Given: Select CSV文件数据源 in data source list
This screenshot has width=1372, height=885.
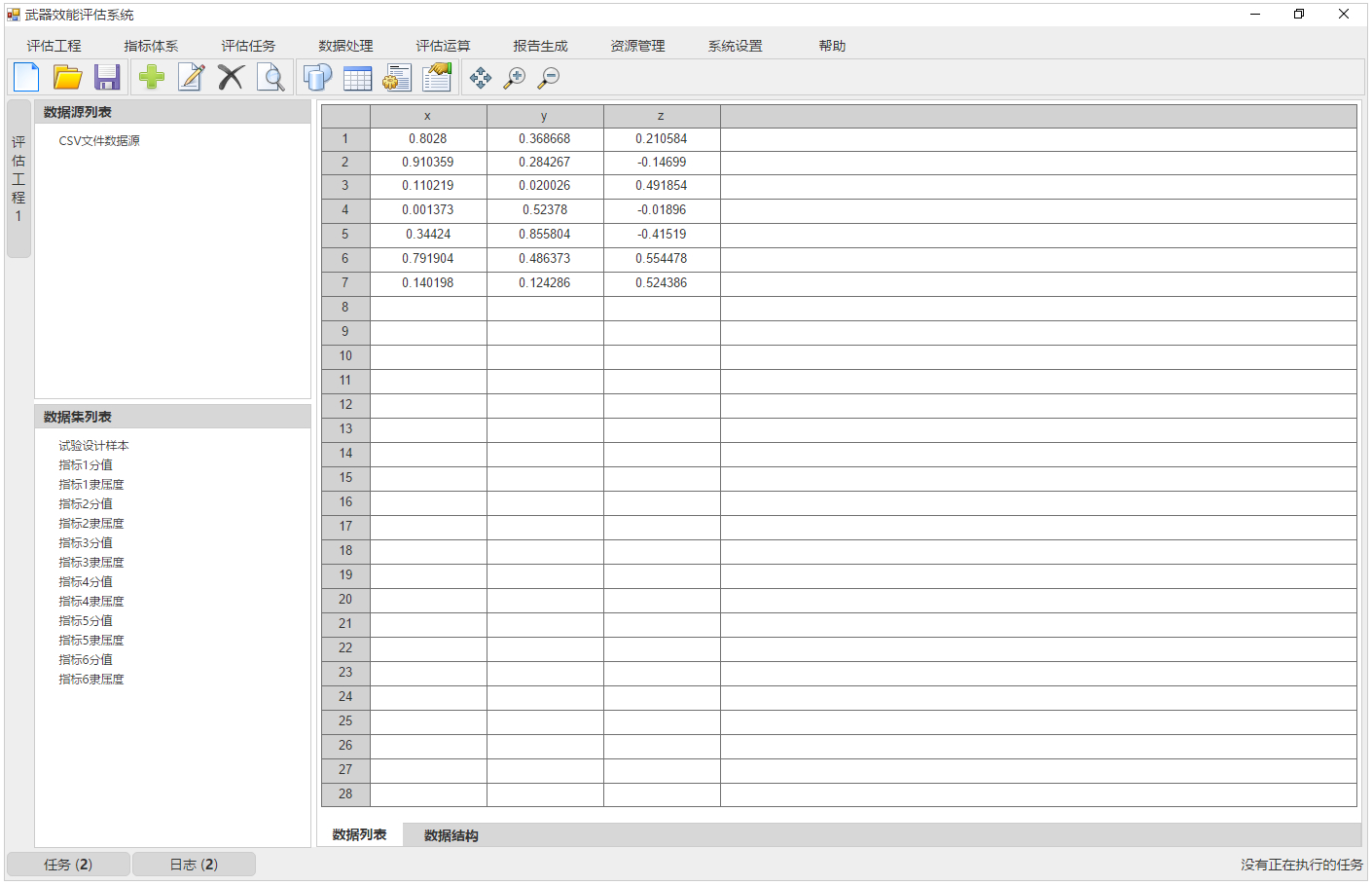Looking at the screenshot, I should tap(99, 141).
